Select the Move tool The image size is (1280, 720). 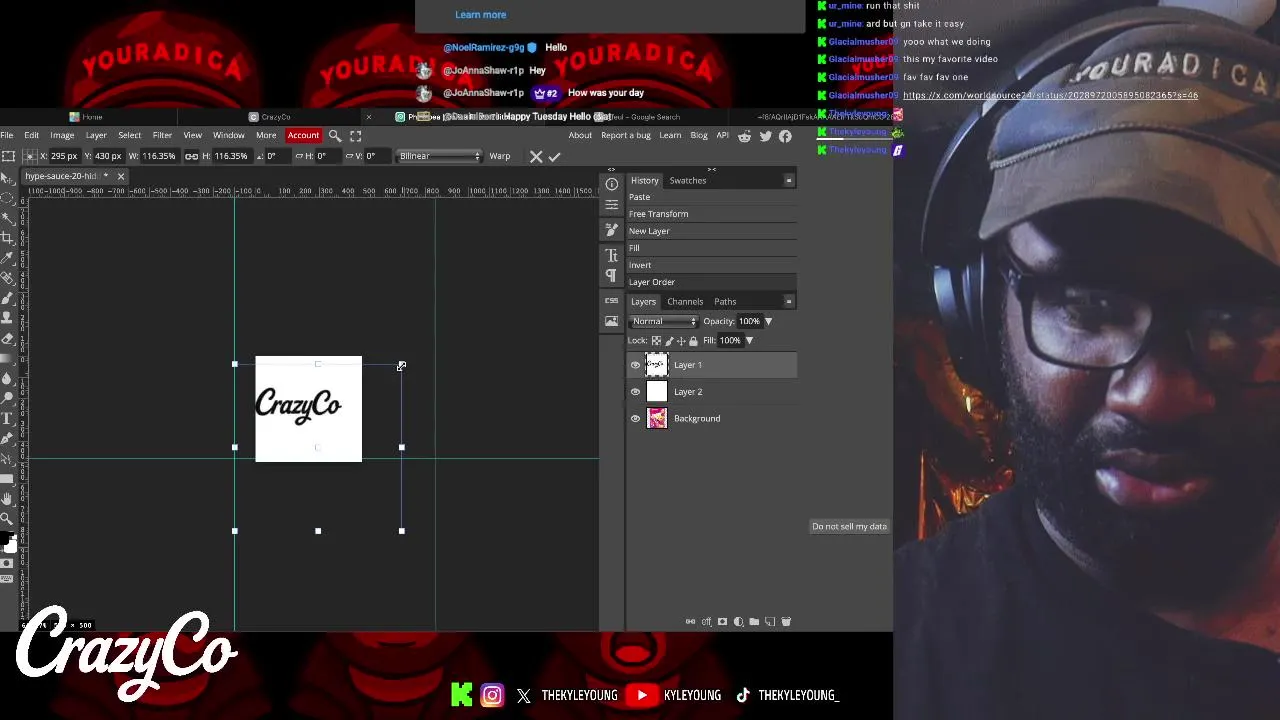pos(8,177)
